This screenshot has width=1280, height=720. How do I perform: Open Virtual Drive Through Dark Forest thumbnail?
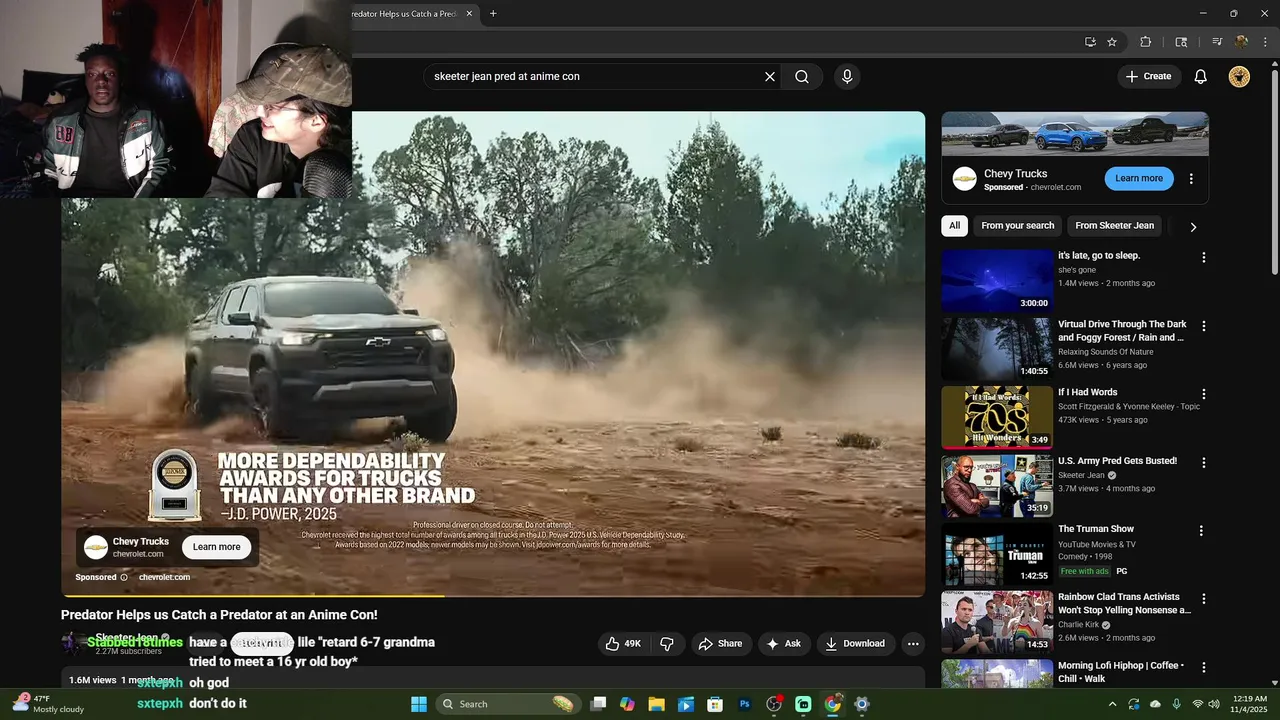pyautogui.click(x=996, y=349)
